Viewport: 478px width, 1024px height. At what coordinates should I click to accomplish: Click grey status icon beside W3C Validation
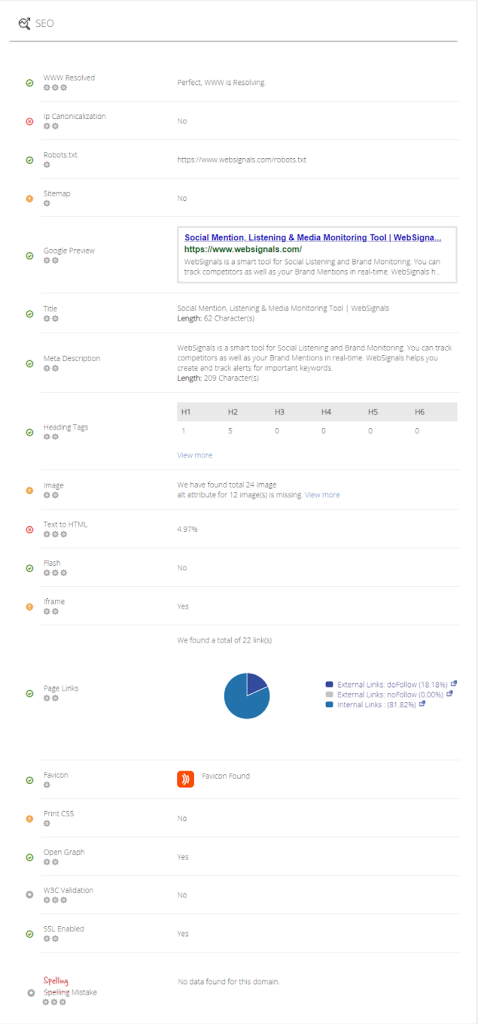29,895
